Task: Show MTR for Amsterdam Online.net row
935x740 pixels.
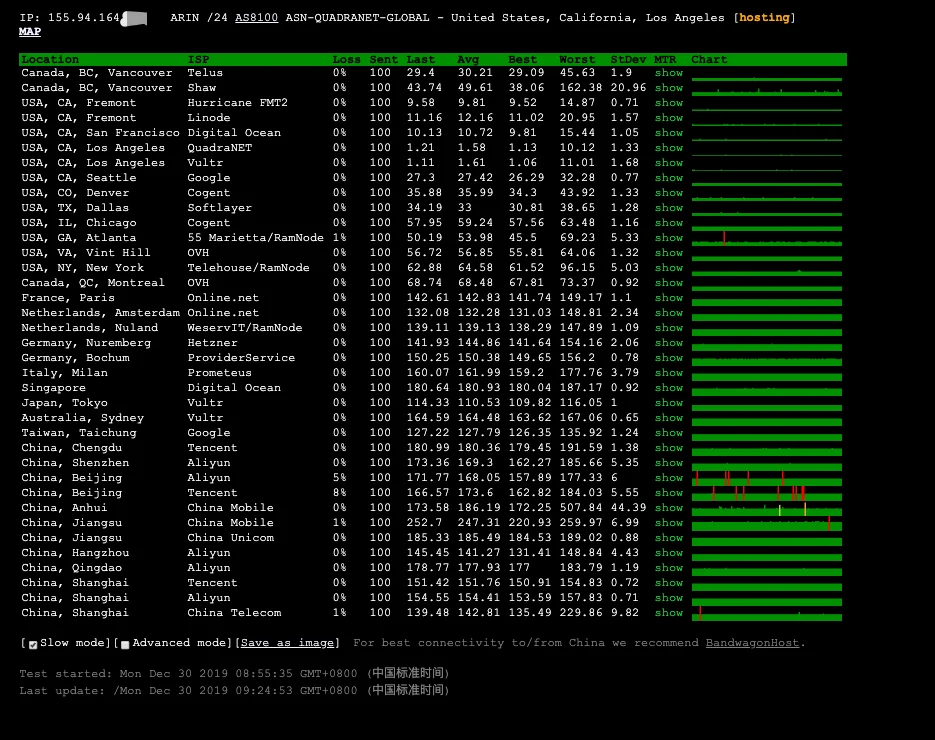Action: coord(669,312)
